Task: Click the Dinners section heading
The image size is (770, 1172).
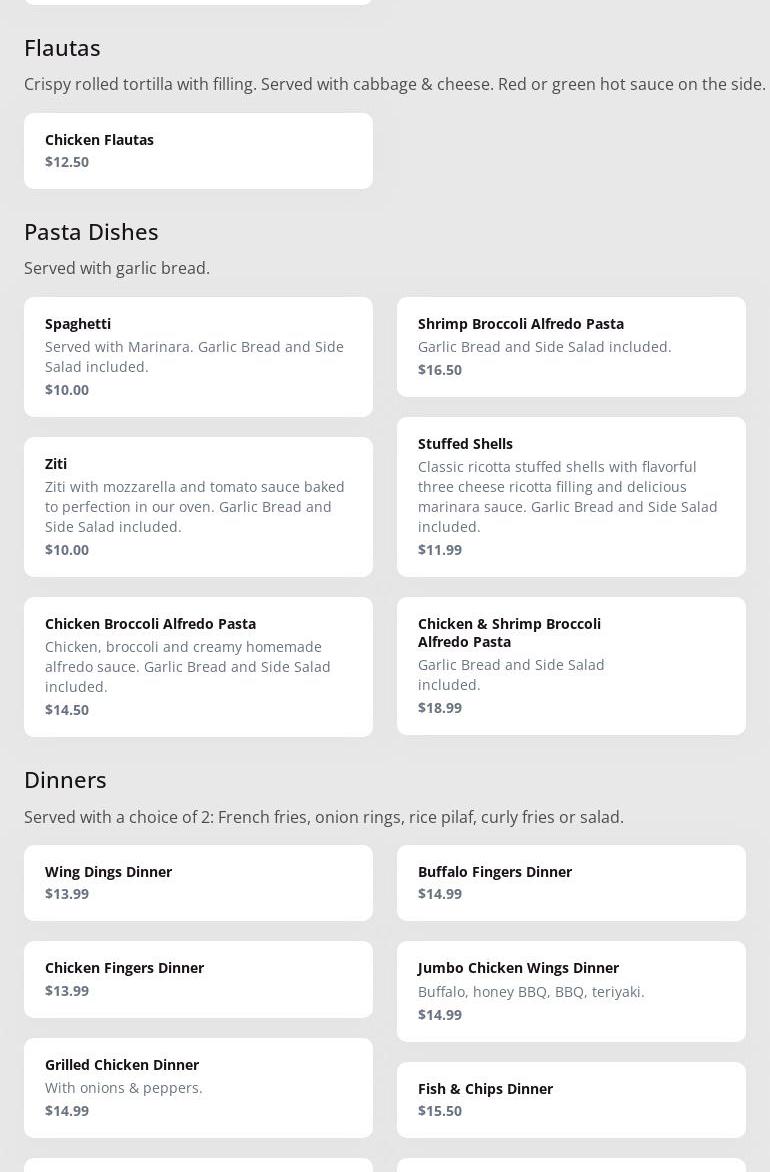Action: [65, 780]
